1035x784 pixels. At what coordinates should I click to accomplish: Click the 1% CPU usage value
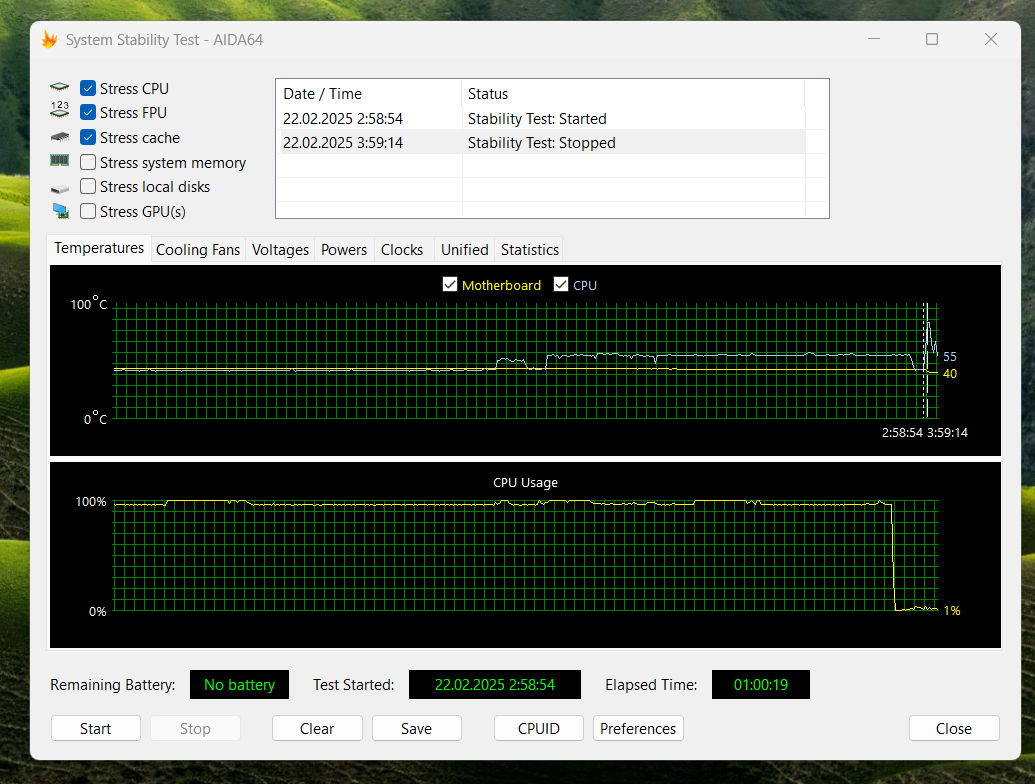952,610
